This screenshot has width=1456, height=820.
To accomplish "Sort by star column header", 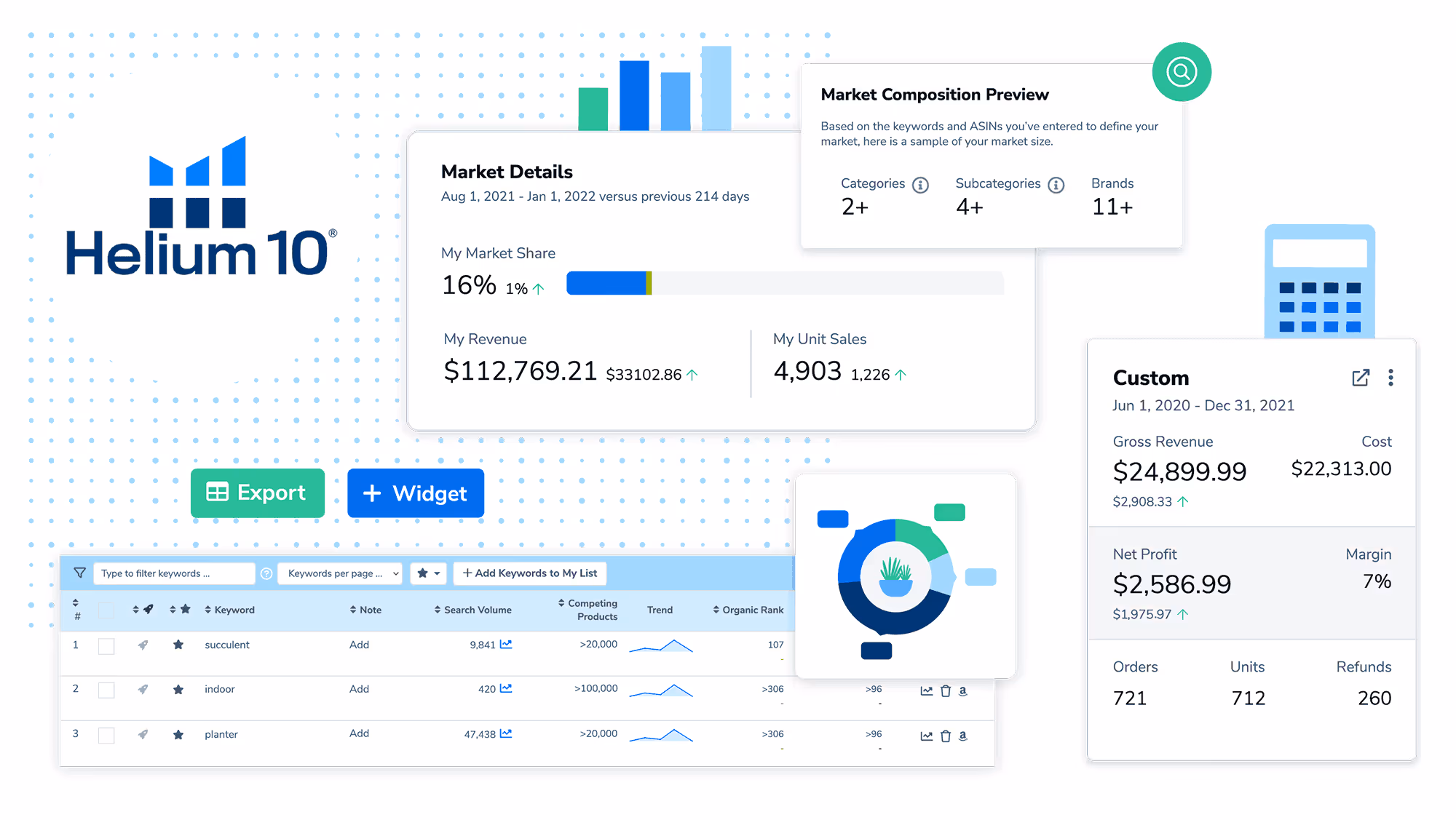I will click(180, 609).
